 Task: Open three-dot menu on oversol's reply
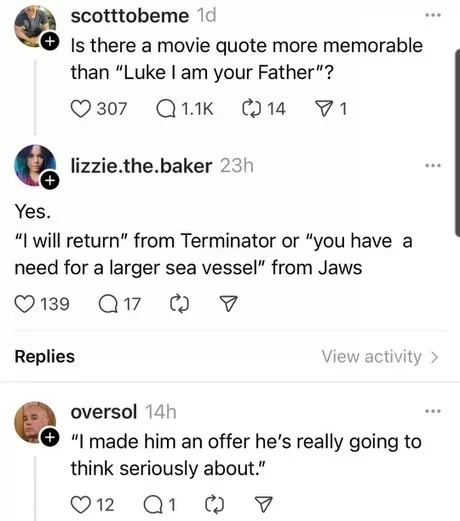(433, 411)
